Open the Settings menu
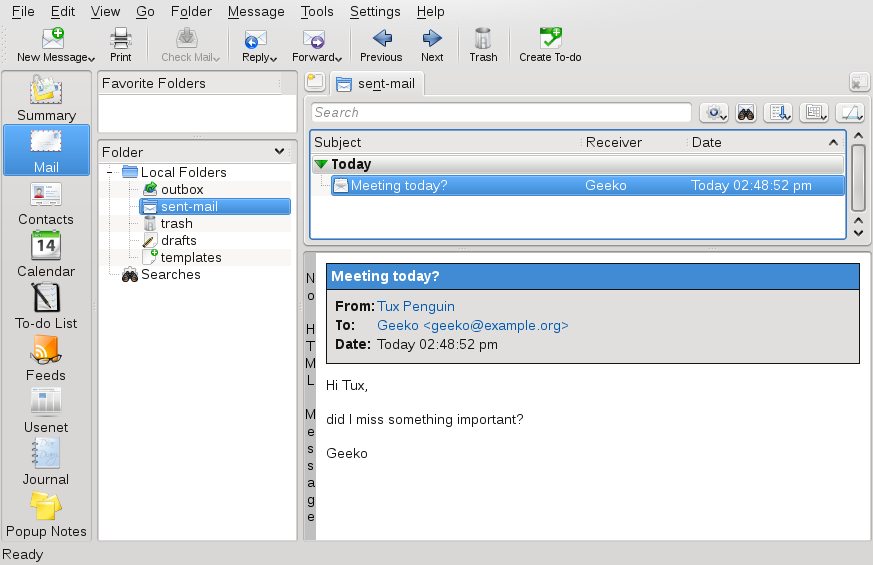 375,12
